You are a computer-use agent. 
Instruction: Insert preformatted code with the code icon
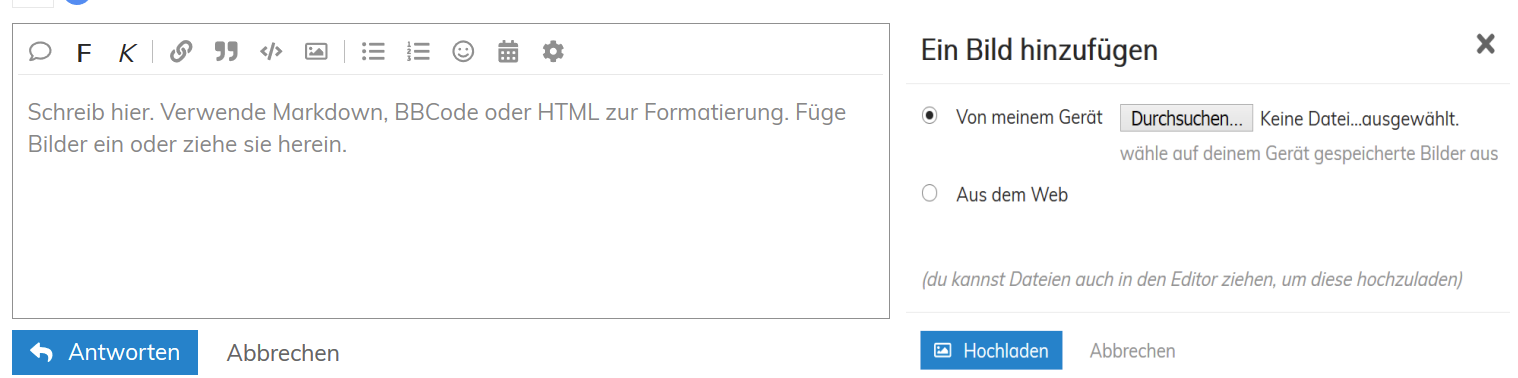(271, 51)
